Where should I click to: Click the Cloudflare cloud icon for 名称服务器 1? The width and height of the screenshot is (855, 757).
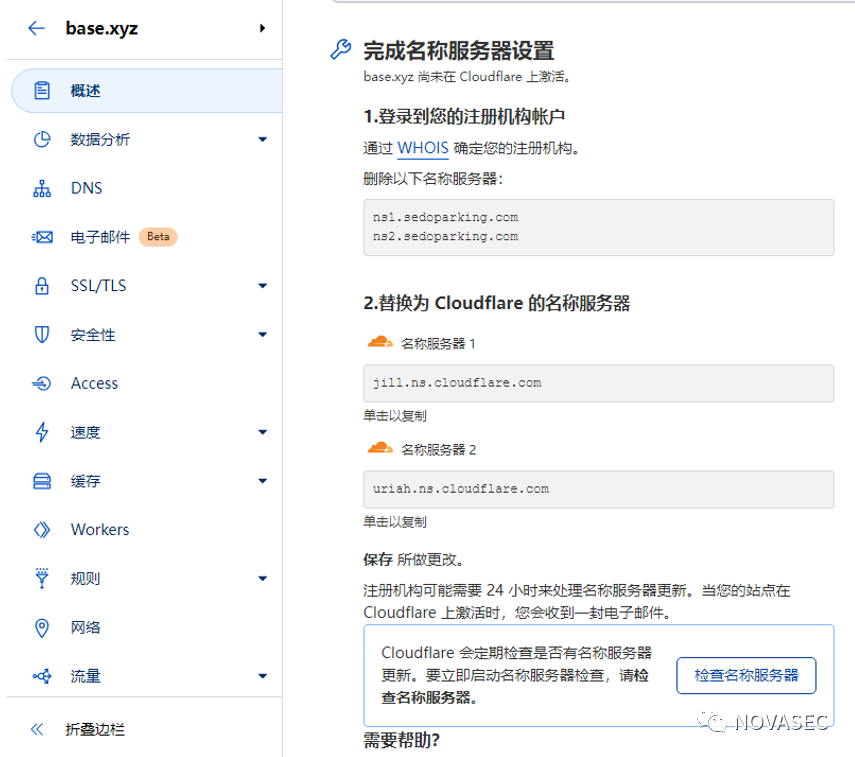380,343
